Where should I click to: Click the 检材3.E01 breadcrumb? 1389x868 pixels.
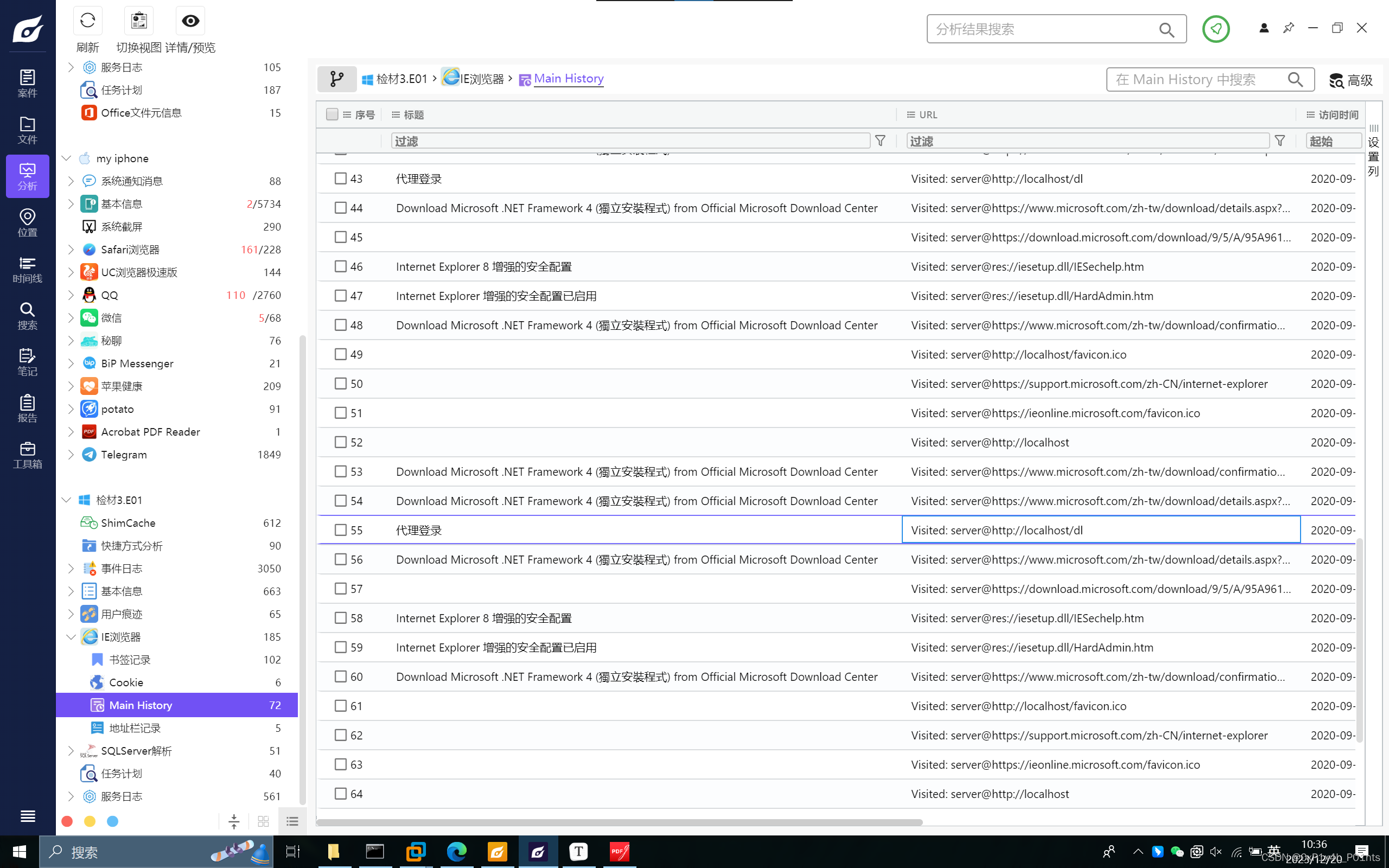395,79
